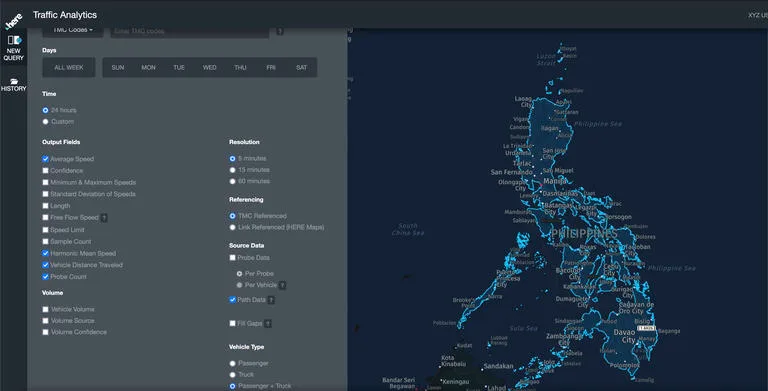The image size is (768, 391).
Task: Click help icon next to Fill Gaps
Action: point(268,323)
